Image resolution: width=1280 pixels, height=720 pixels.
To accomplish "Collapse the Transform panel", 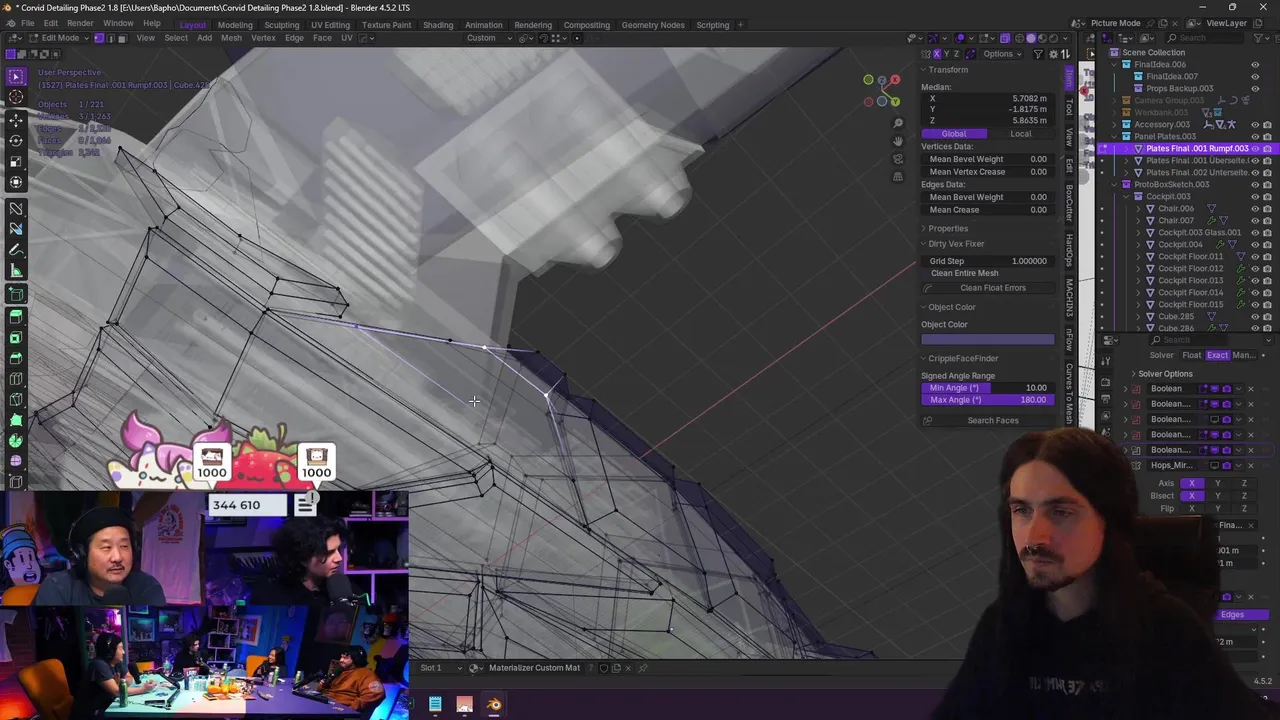I will pyautogui.click(x=947, y=70).
